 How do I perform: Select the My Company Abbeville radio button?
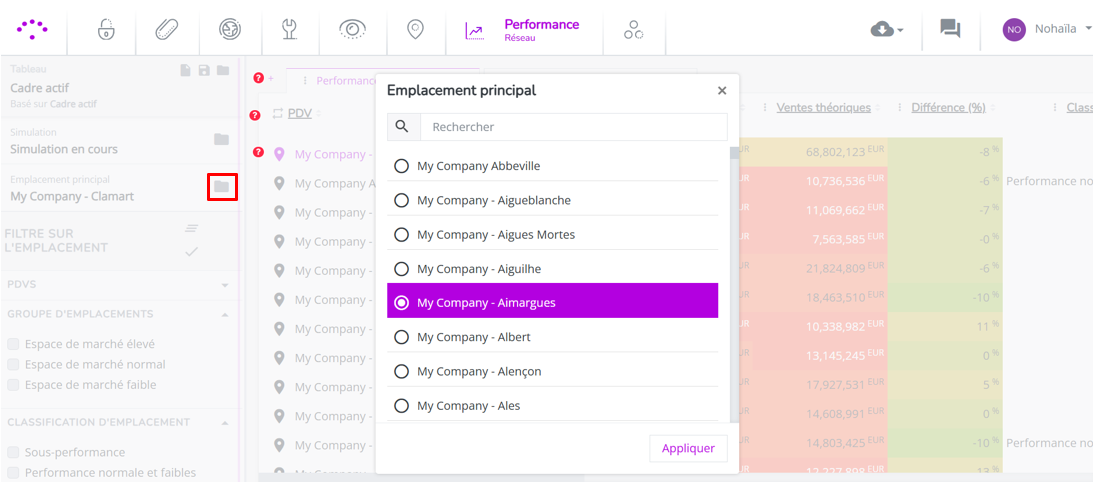pyautogui.click(x=401, y=167)
